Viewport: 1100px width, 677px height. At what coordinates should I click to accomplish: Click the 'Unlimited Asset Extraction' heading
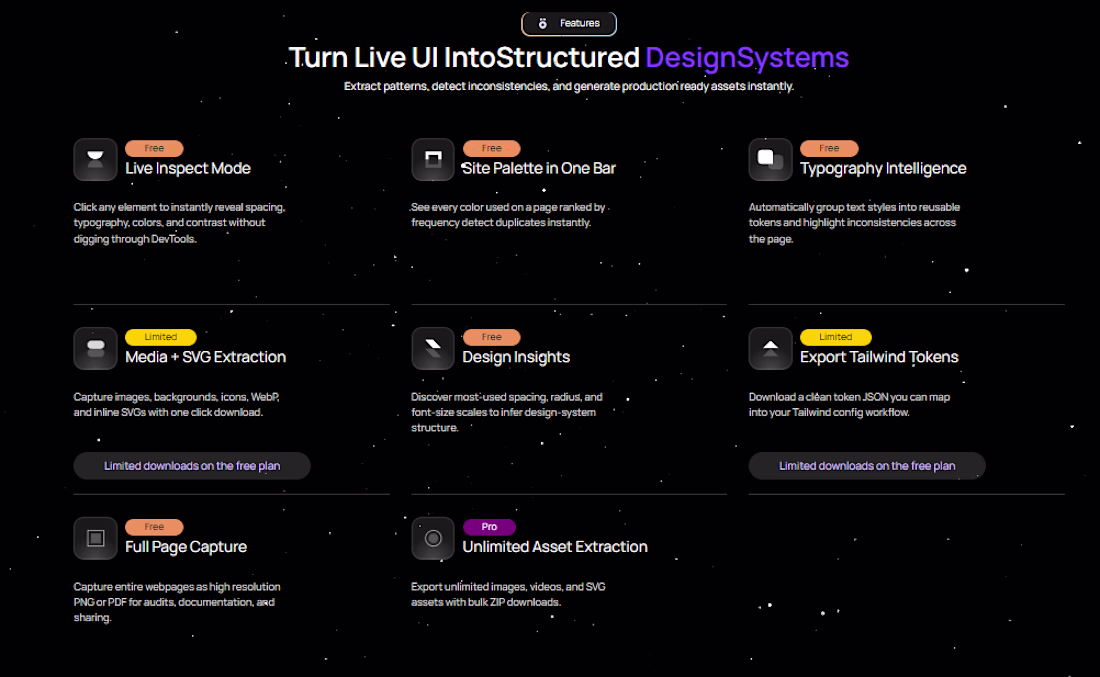(x=555, y=547)
